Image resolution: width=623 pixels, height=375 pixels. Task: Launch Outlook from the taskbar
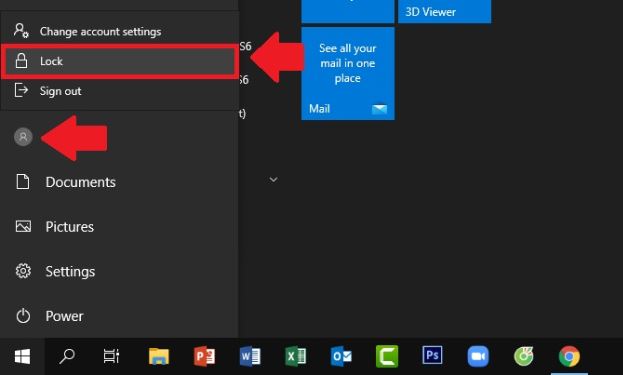pyautogui.click(x=341, y=356)
